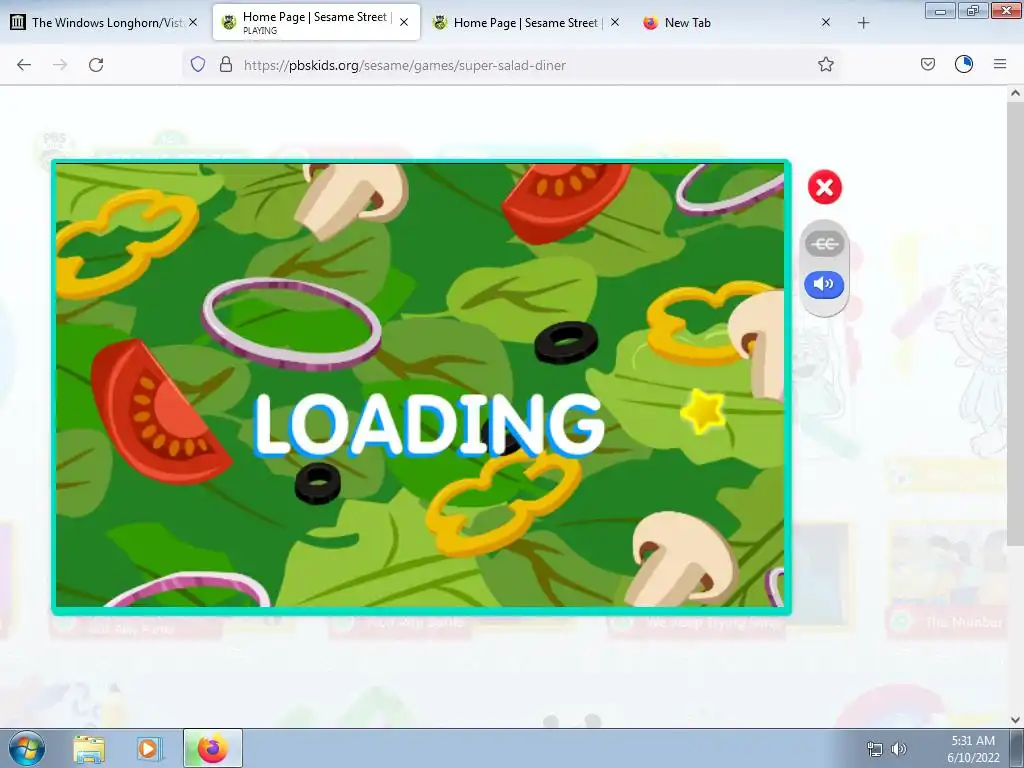1024x768 pixels.
Task: View site security lock information
Action: point(226,64)
